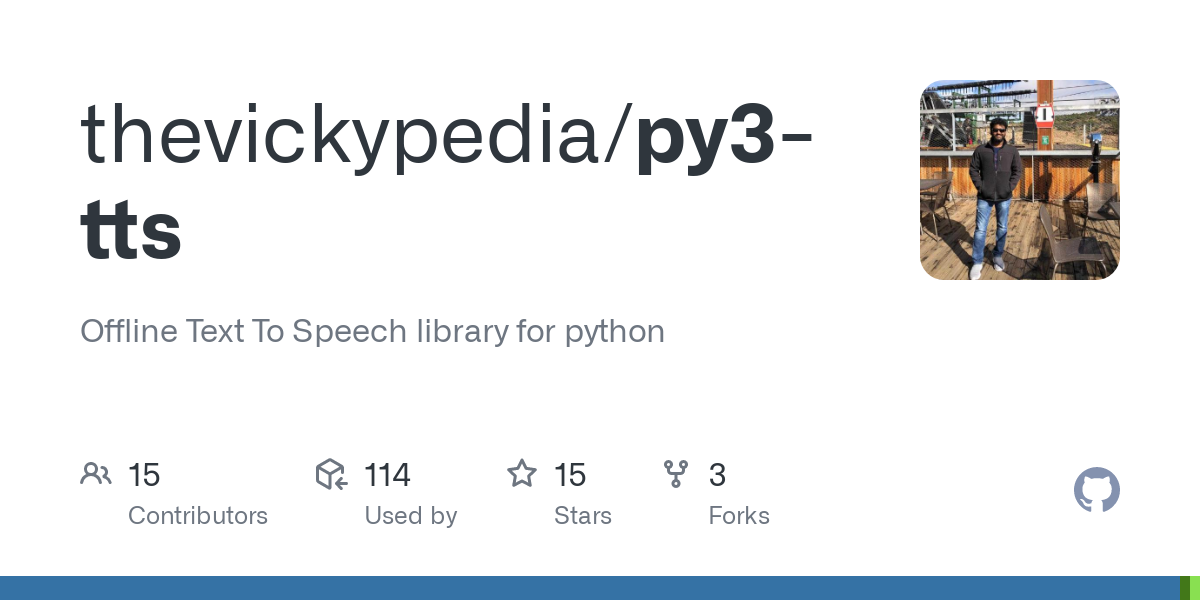This screenshot has width=1200, height=600.
Task: Click the Stars star icon
Action: pos(522,473)
